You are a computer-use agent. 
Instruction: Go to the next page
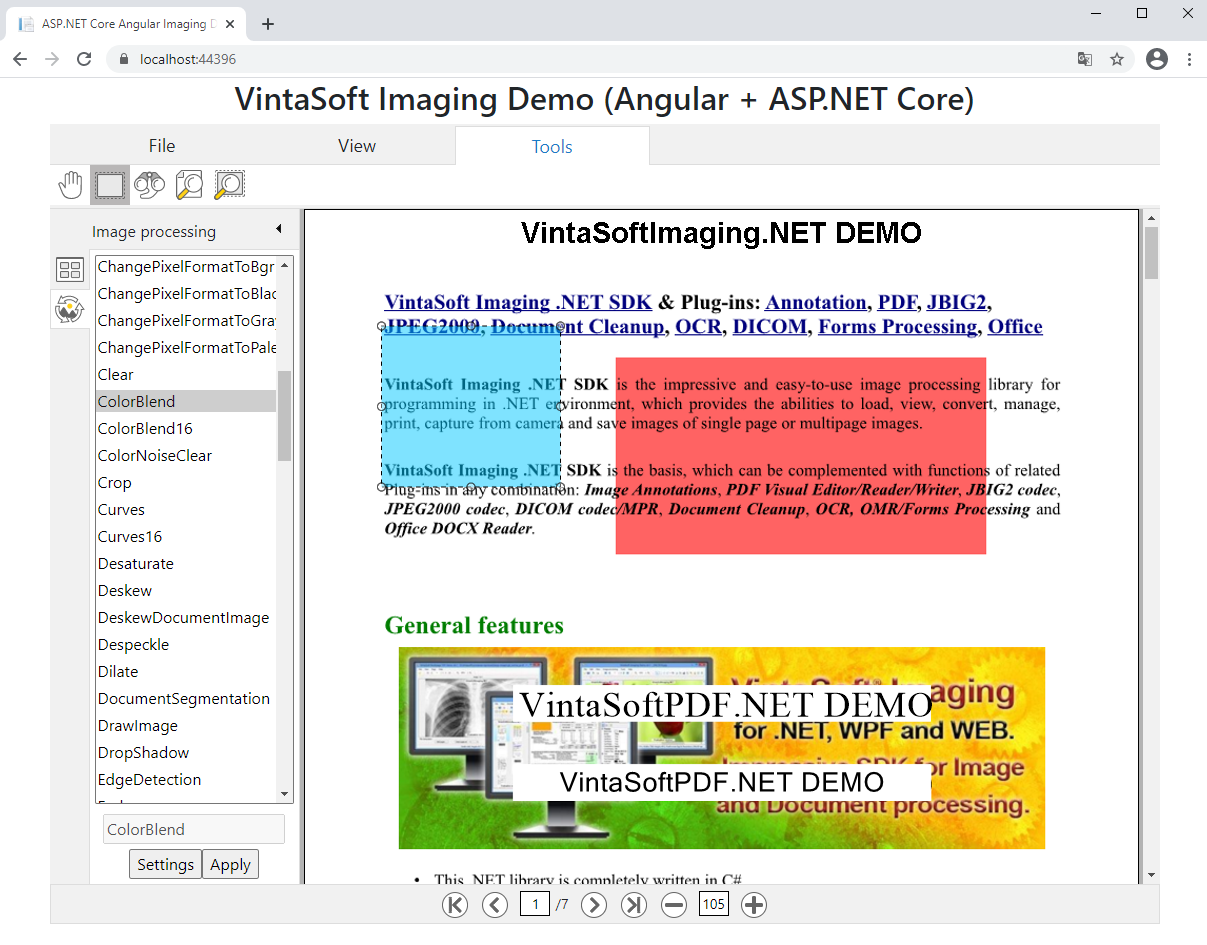594,905
